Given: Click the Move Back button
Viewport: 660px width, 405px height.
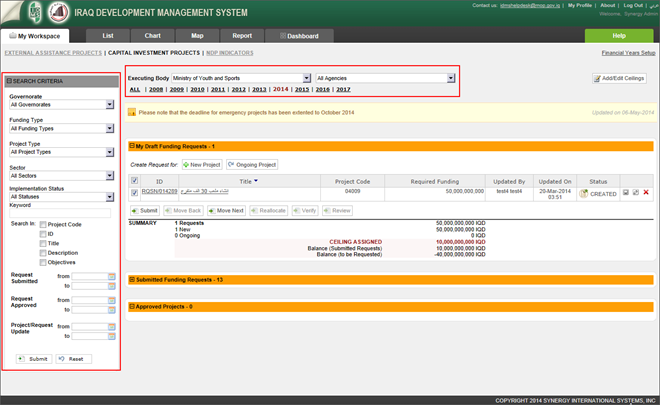Looking at the screenshot, I should coord(183,210).
